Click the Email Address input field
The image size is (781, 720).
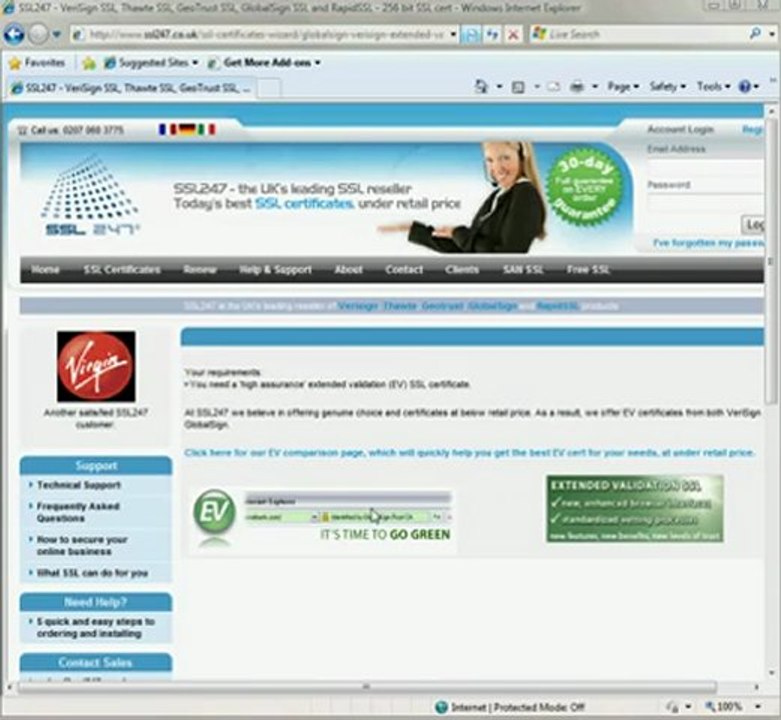[705, 167]
